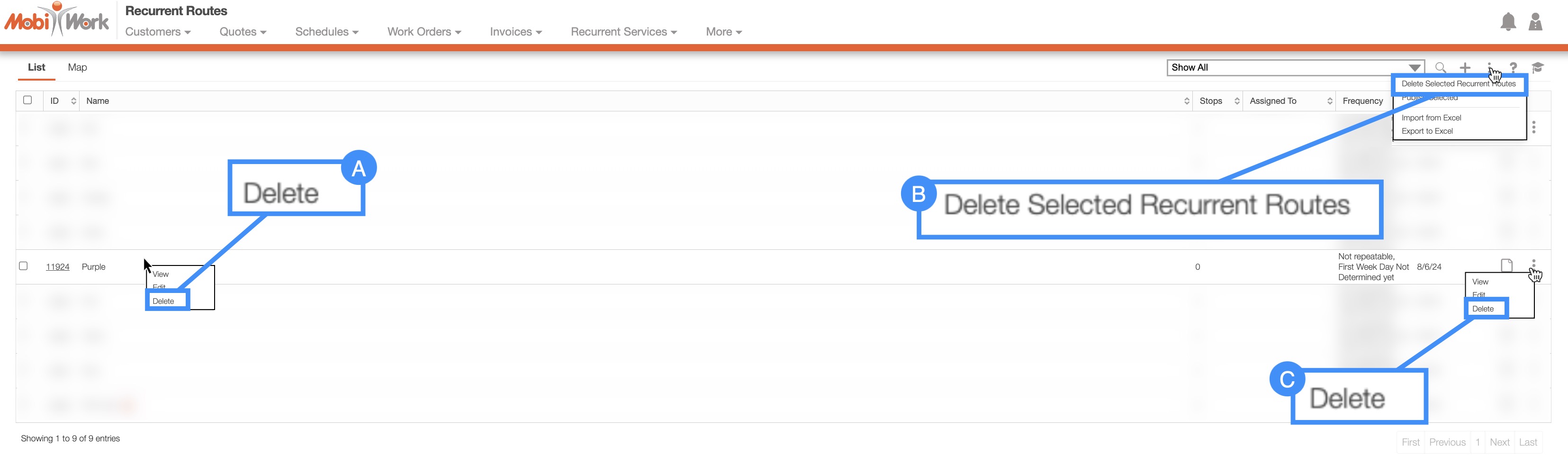Open the Work Orders dropdown menu

point(424,32)
